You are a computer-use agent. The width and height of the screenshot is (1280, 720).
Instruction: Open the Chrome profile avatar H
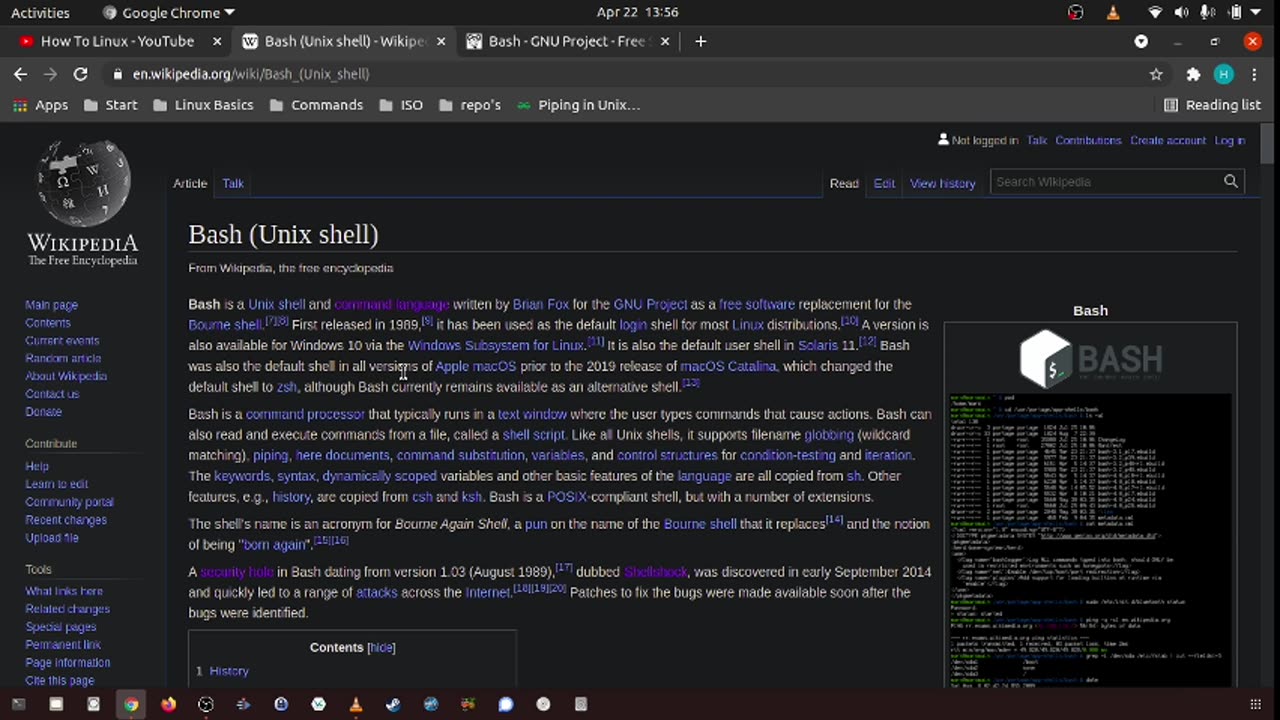point(1223,74)
